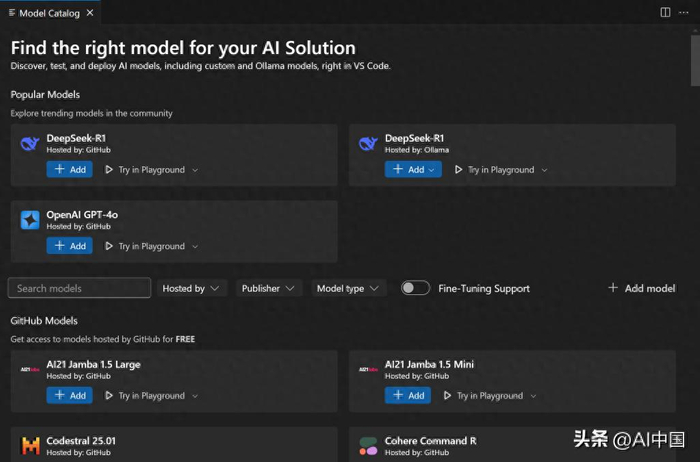Open the Model type filter dropdown
700x462 pixels.
click(x=347, y=288)
